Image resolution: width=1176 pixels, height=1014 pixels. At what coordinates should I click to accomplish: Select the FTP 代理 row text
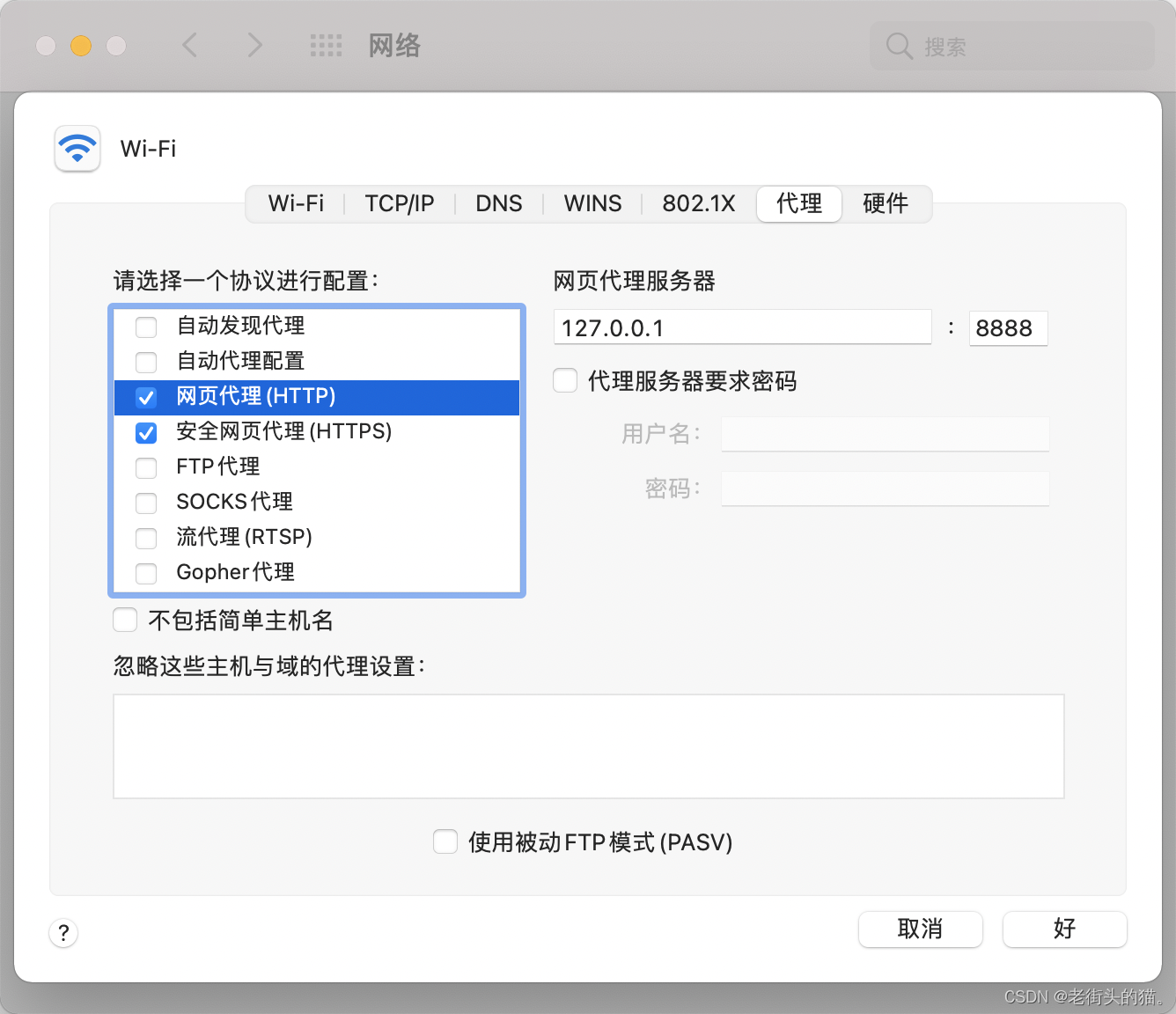pos(218,467)
